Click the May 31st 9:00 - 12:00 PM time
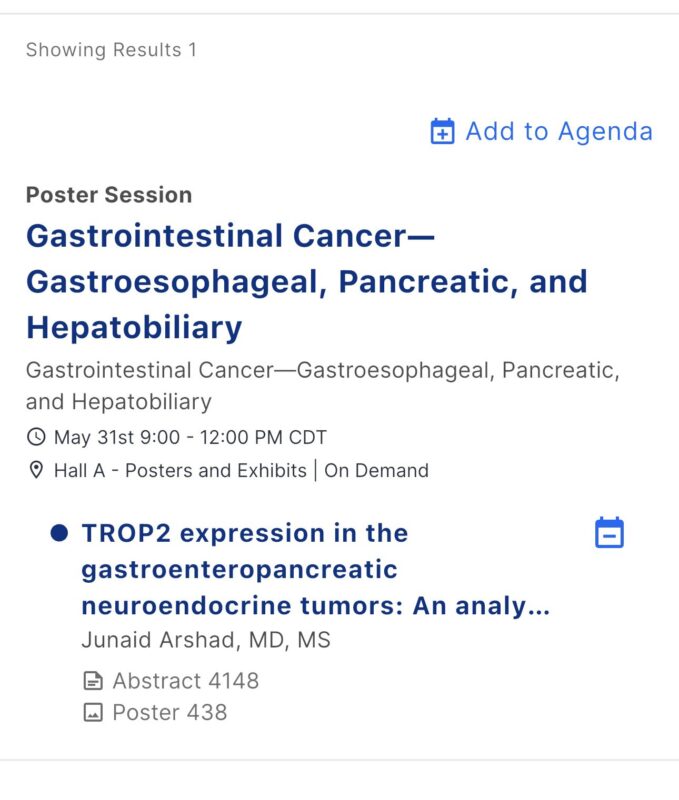 click(190, 437)
